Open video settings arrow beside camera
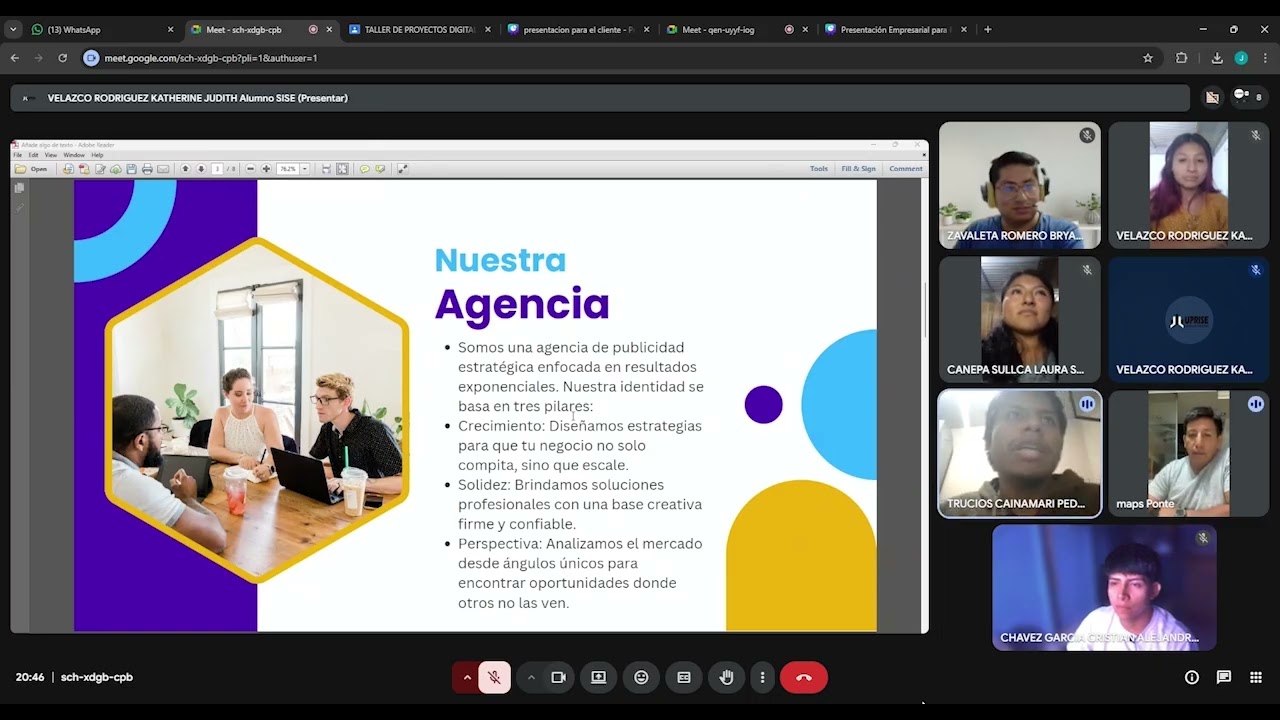This screenshot has width=1280, height=720. (x=531, y=677)
